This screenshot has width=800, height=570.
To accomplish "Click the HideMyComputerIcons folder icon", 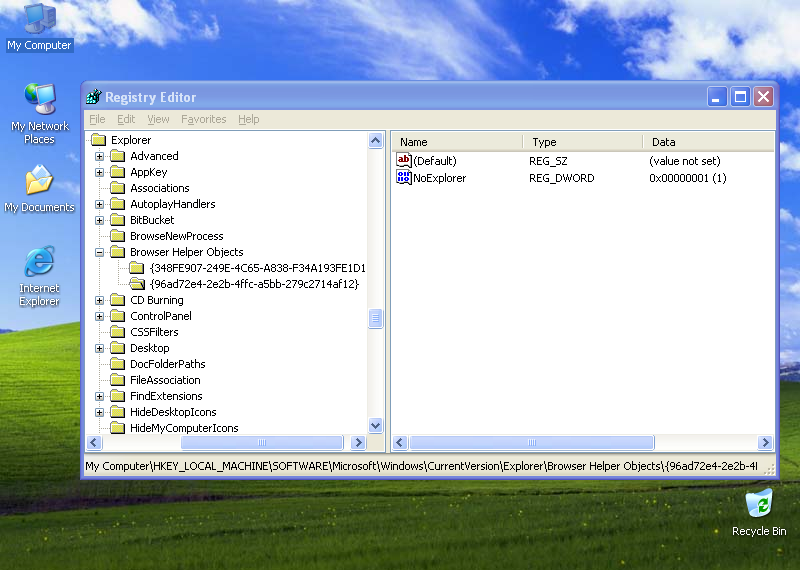I will click(118, 428).
